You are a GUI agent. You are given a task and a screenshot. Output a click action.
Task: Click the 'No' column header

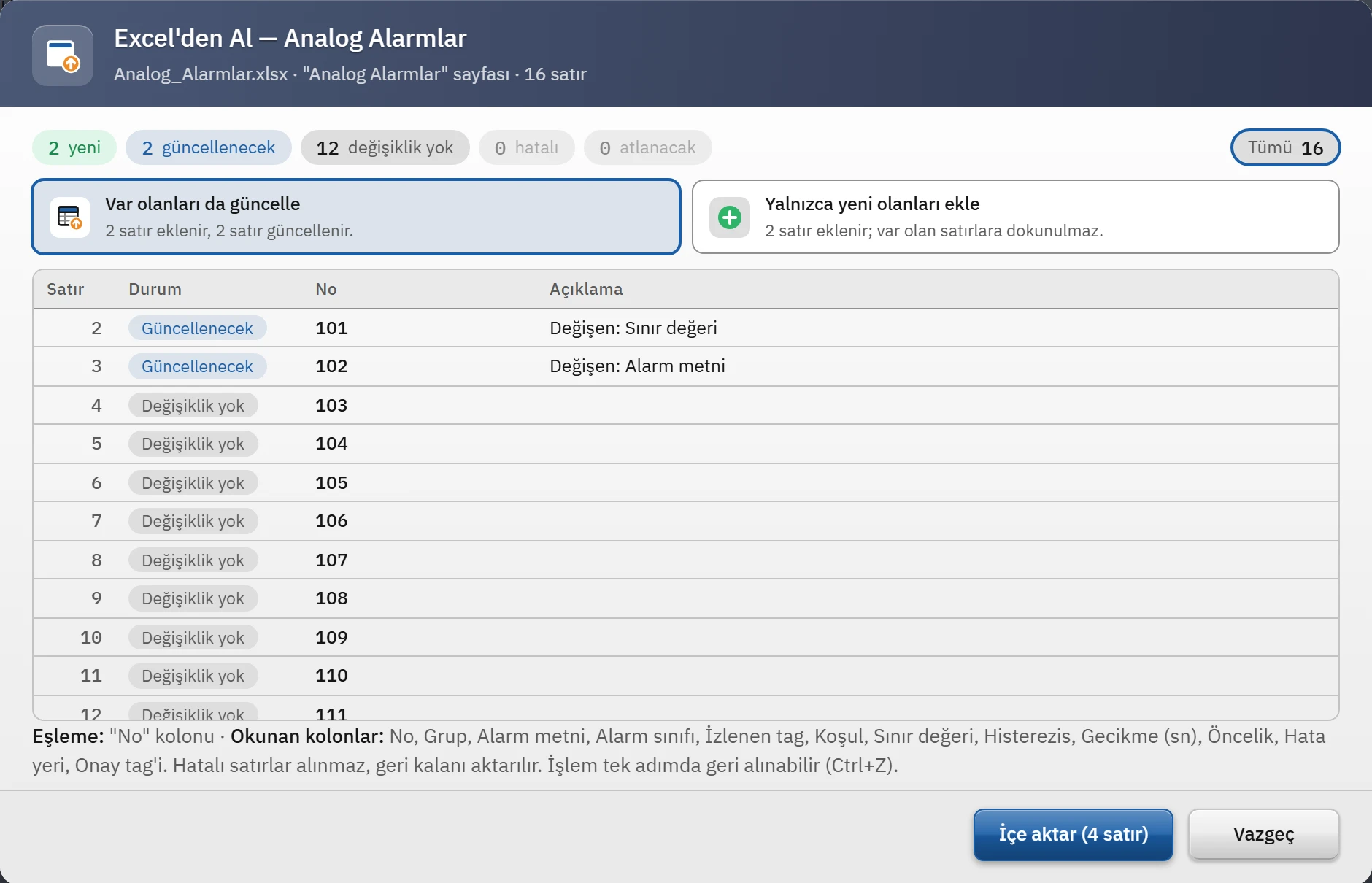(326, 289)
